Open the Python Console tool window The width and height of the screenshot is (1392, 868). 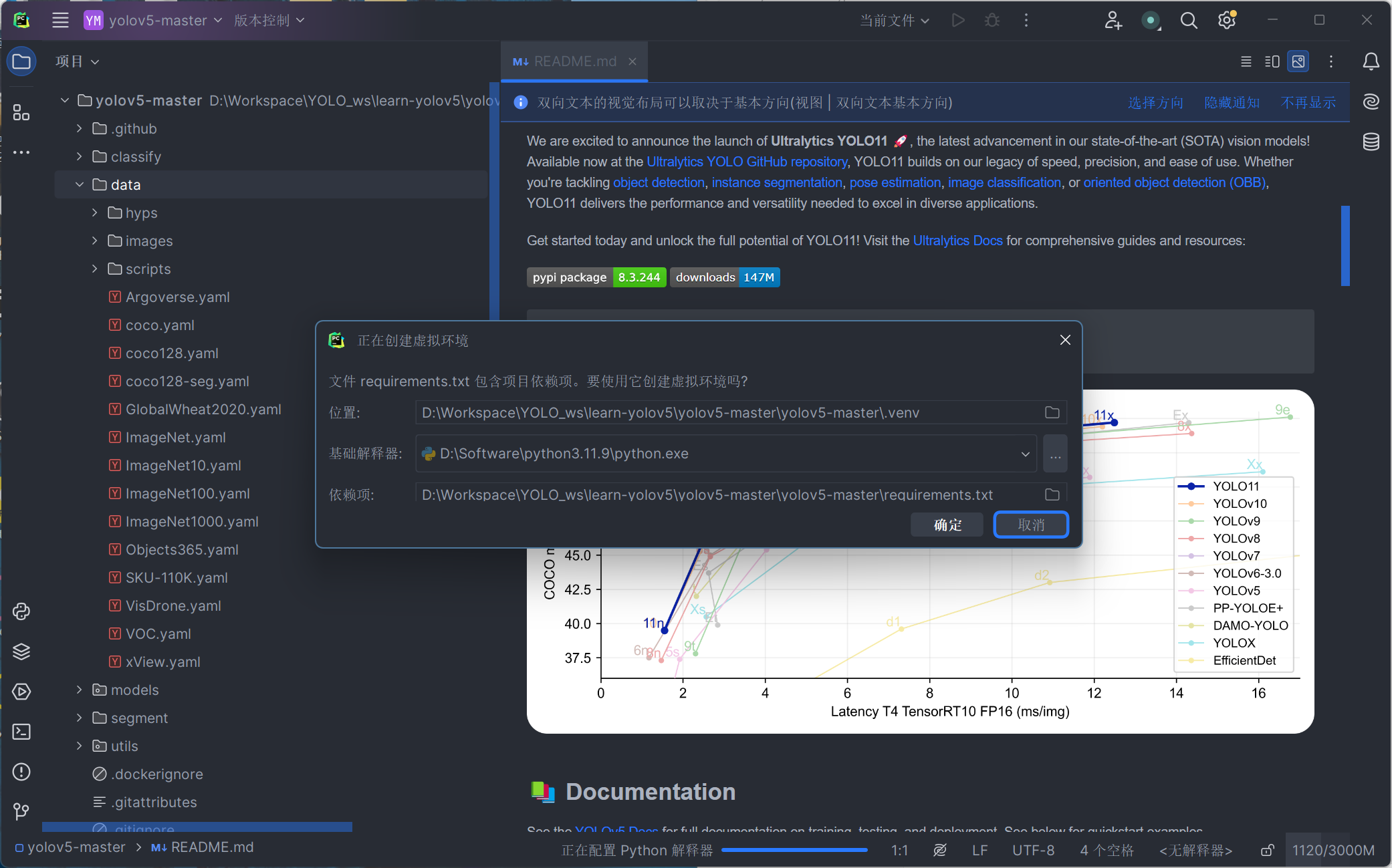point(21,611)
